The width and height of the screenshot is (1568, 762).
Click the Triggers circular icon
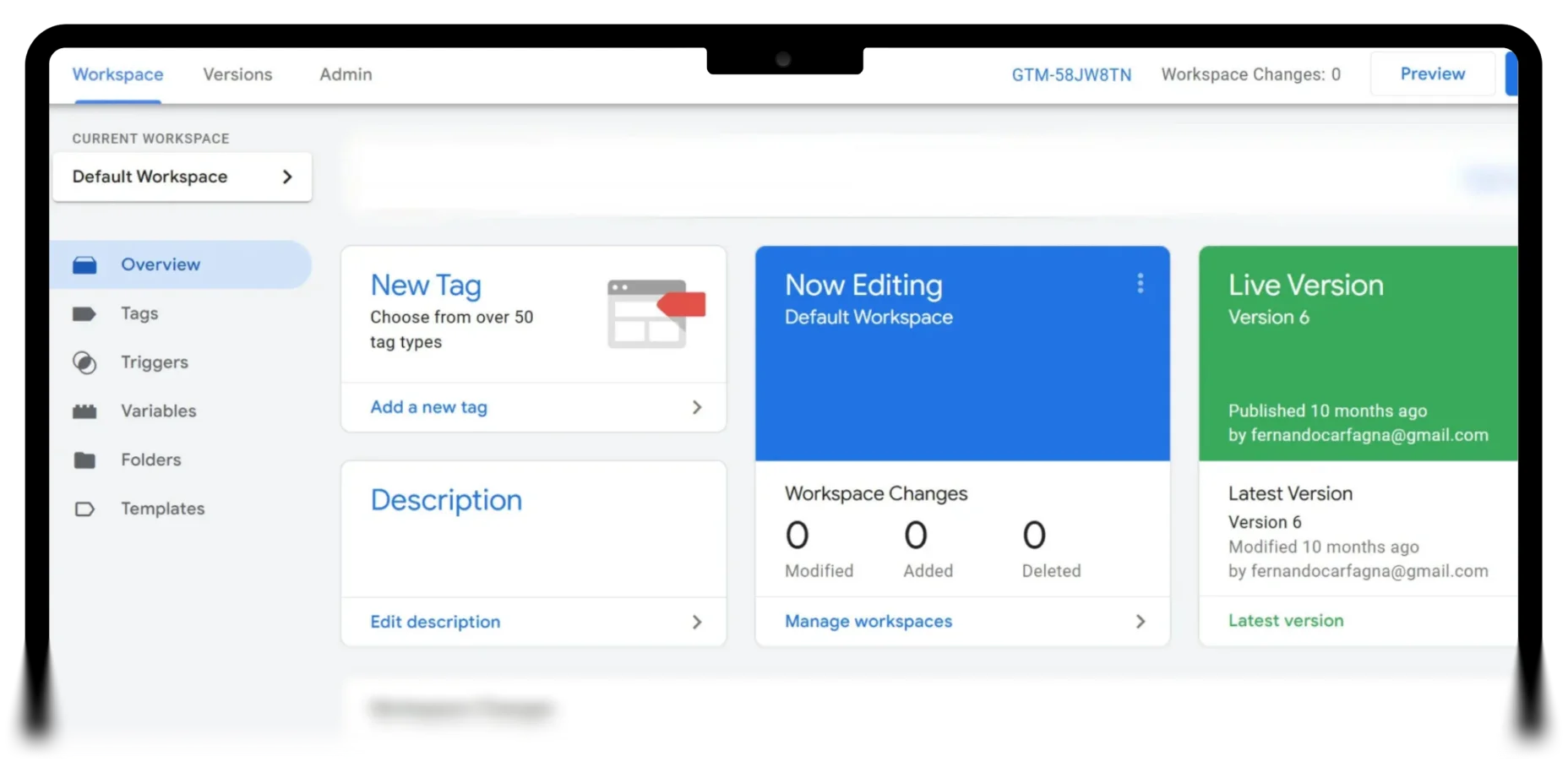84,362
